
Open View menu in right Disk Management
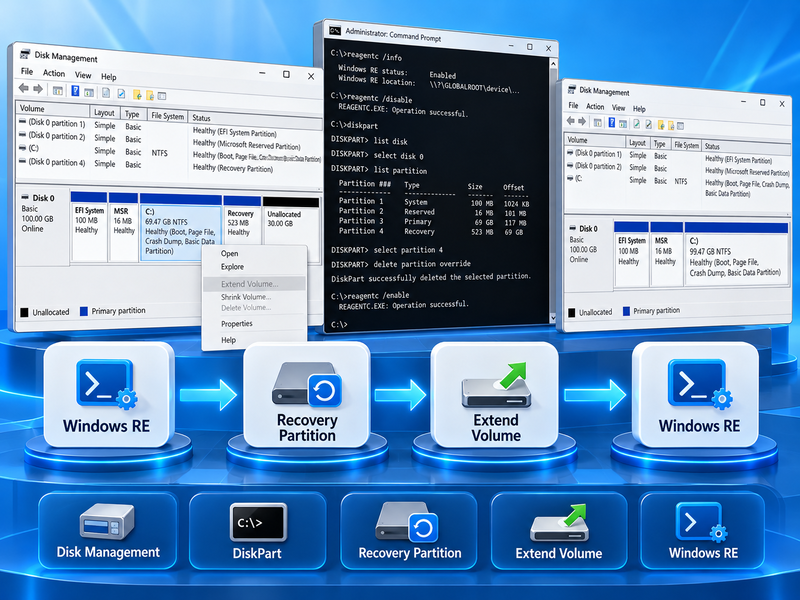(618, 108)
